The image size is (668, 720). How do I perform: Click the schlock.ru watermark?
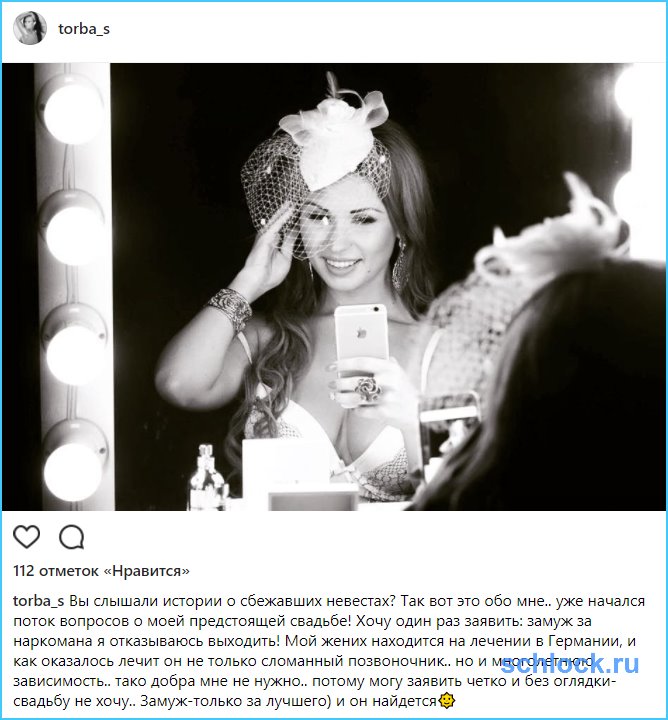(570, 663)
